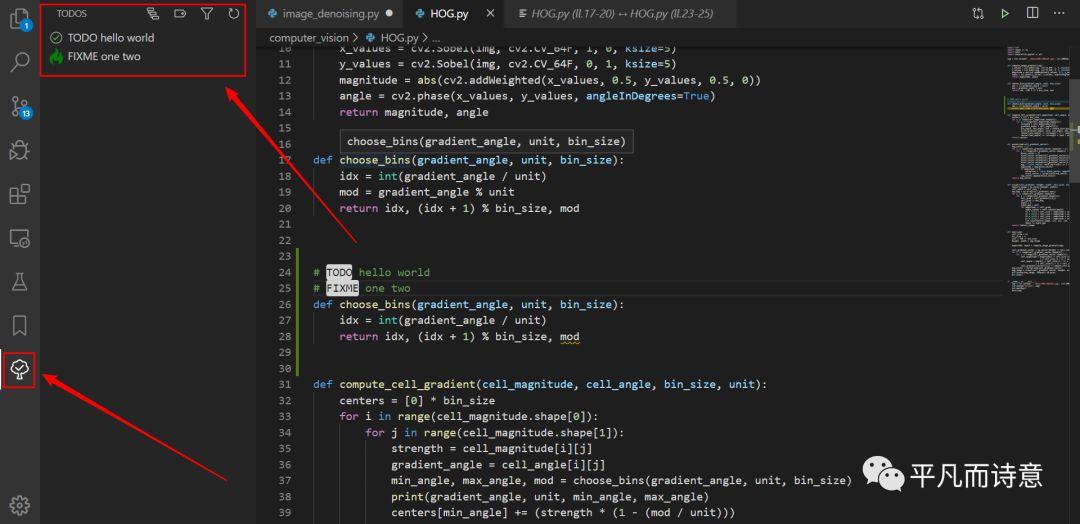Click the vertical scrollbar thumb in editor
Screen dimensions: 1080x524
tap(1075, 129)
